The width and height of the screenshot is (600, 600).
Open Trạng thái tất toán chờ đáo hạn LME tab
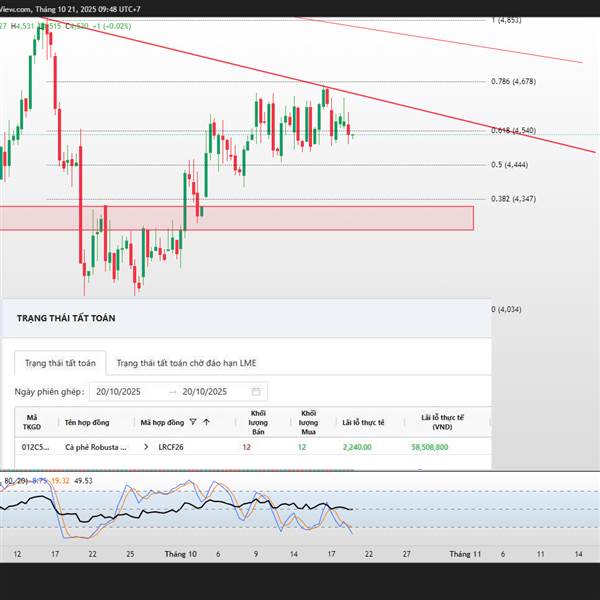pyautogui.click(x=186, y=363)
